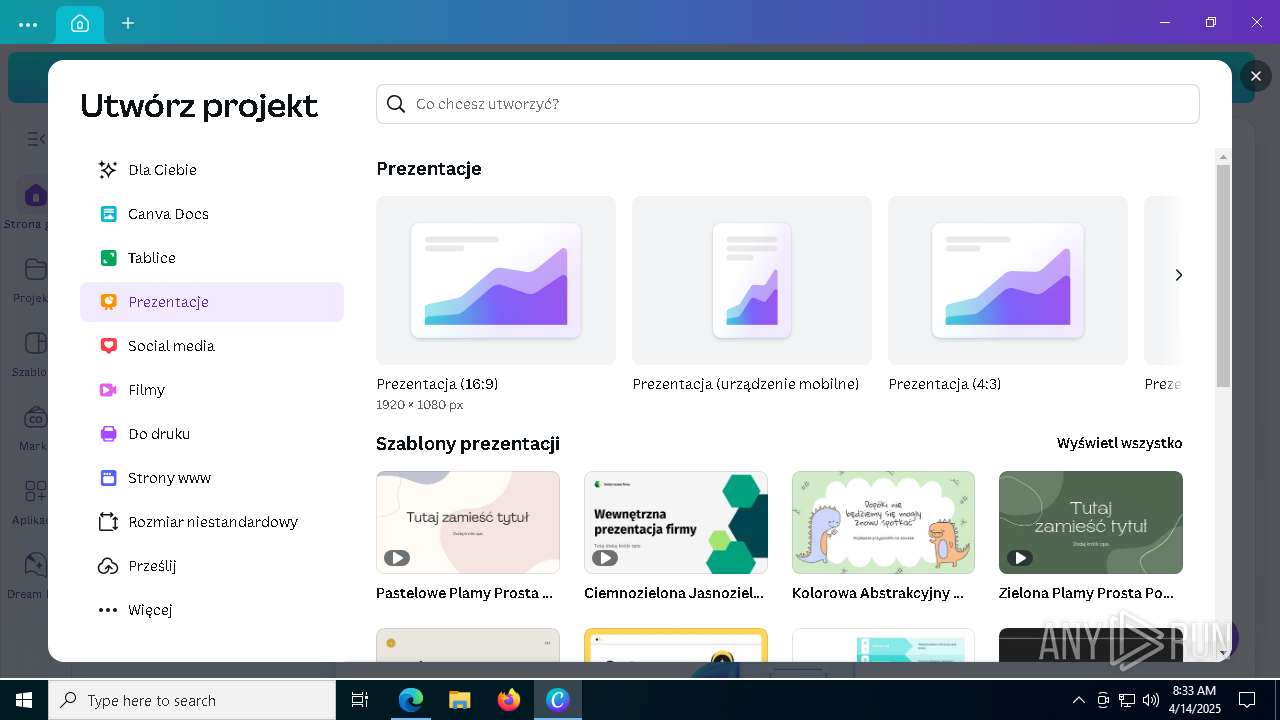This screenshot has width=1280, height=720.
Task: Open Pastelowe Plamy Prosta template
Action: point(468,522)
